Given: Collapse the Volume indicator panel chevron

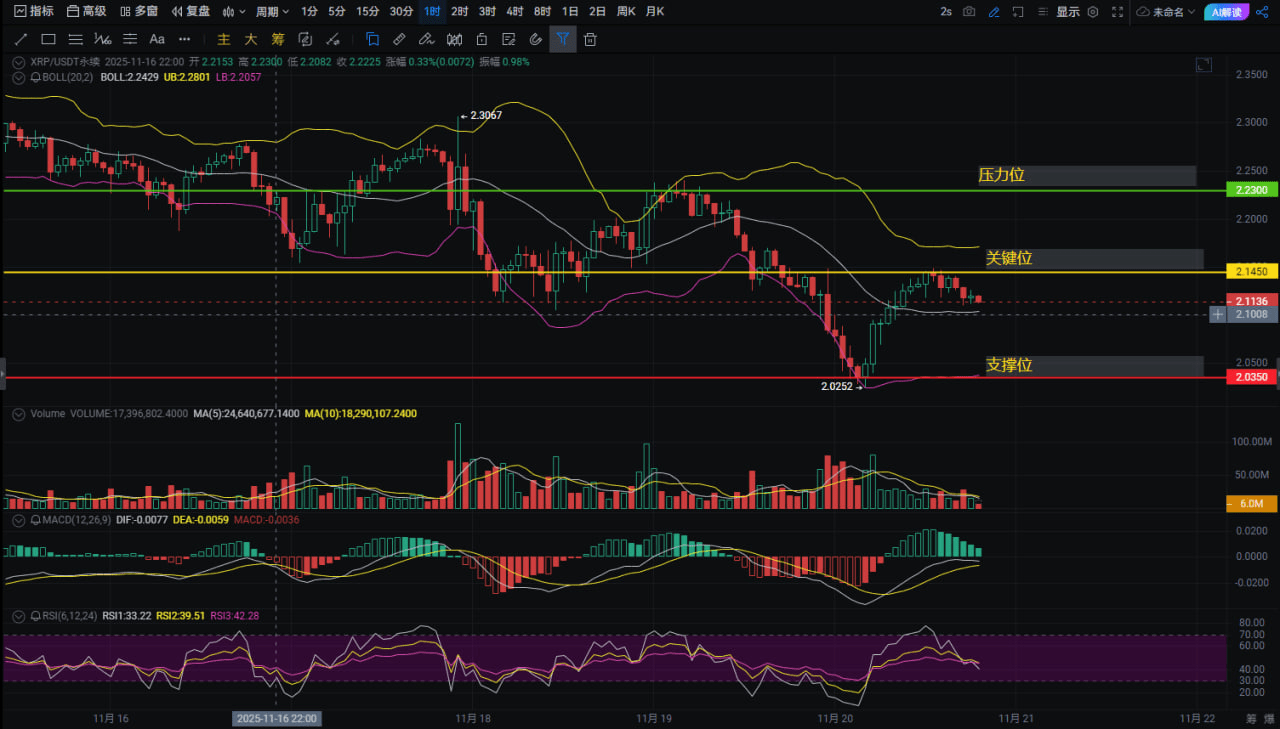Looking at the screenshot, I should [17, 413].
